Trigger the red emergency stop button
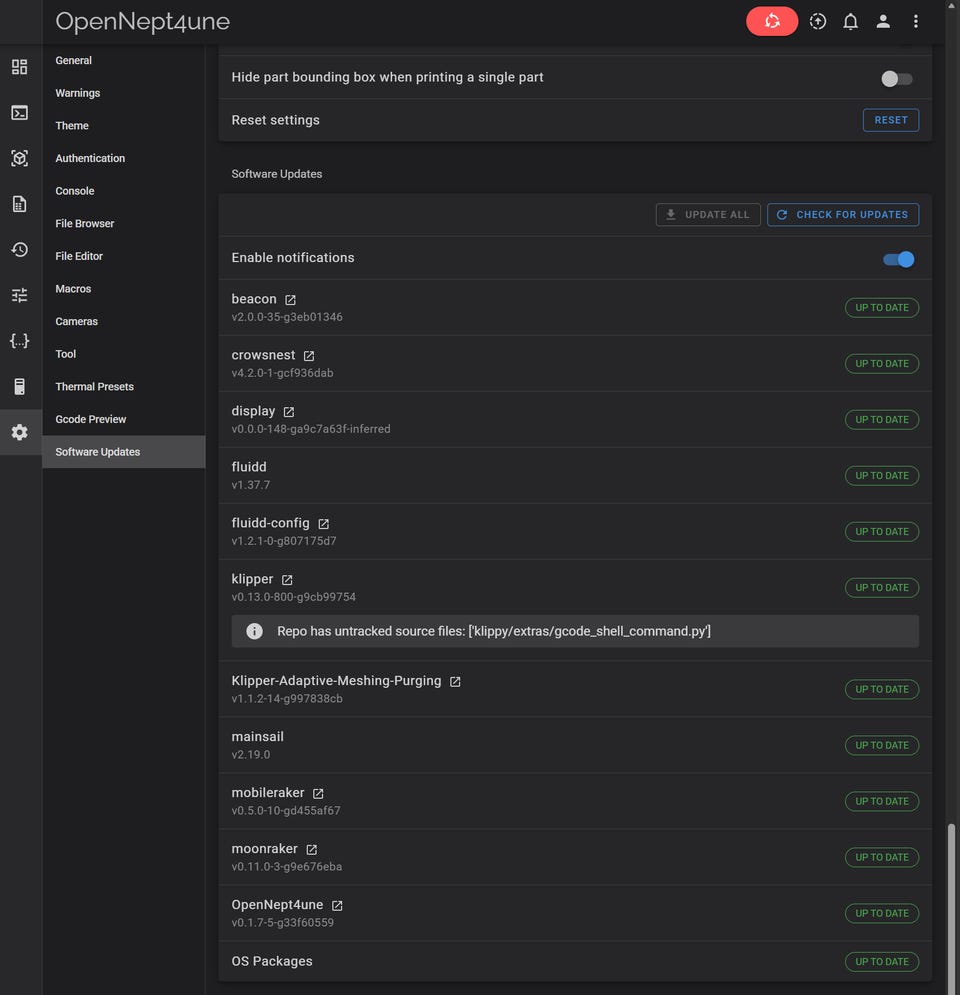 tap(772, 21)
